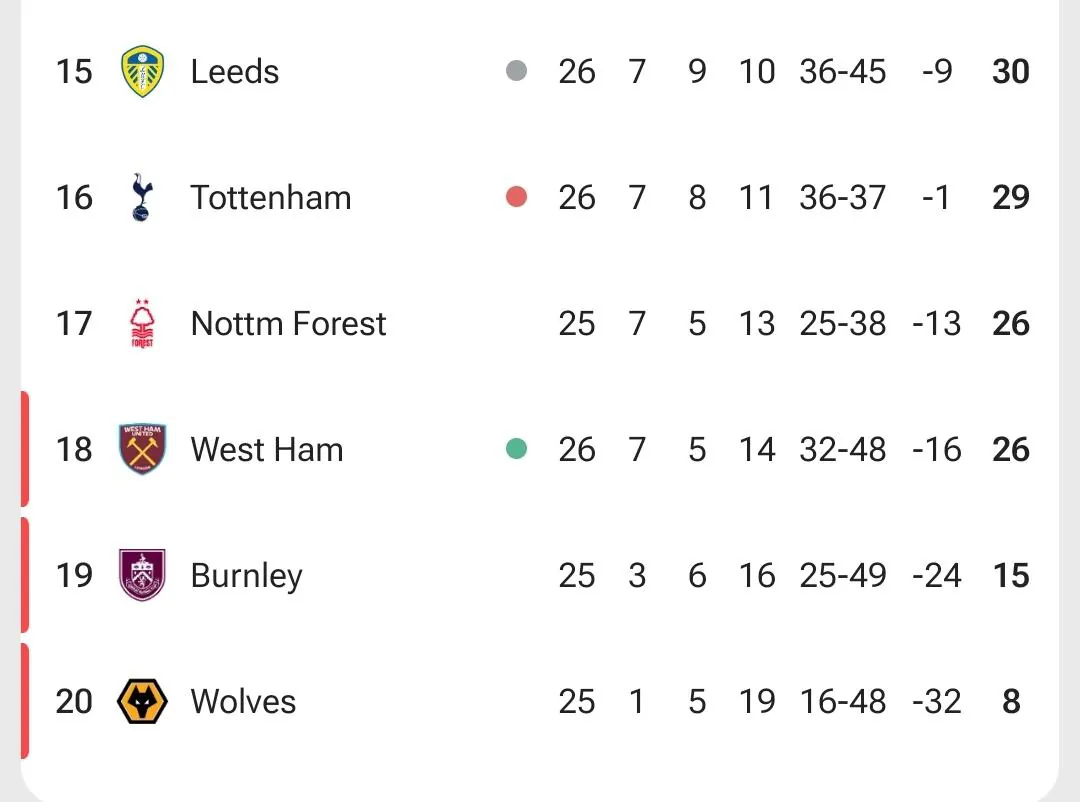Image resolution: width=1080 pixels, height=802 pixels.
Task: Open the Leeds team name
Action: (235, 72)
